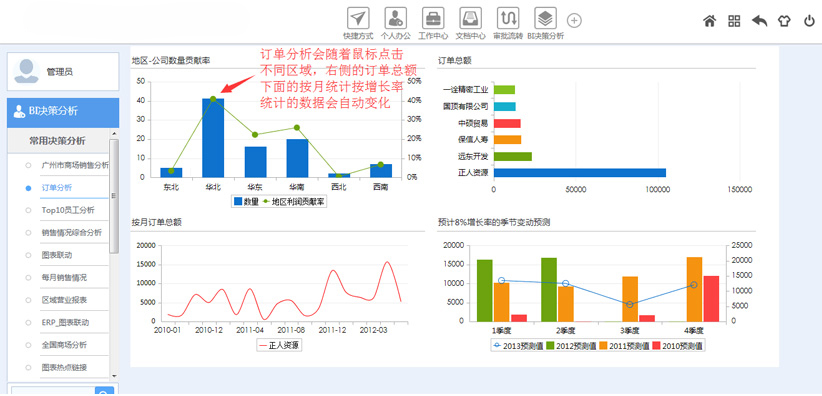Select the 订单分析 radio item
This screenshot has width=822, height=396.
(x=28, y=188)
